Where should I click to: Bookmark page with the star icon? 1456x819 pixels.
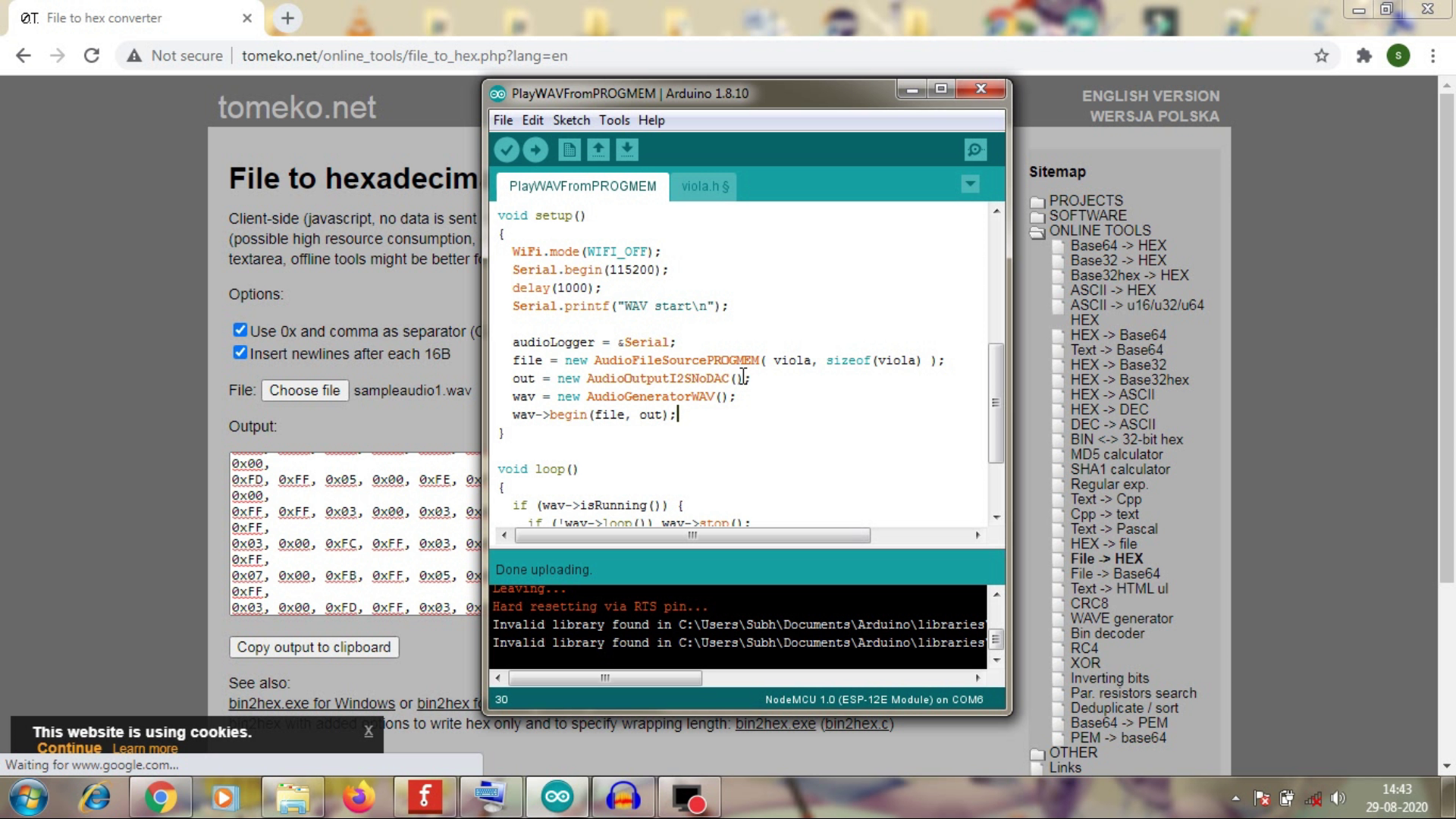point(1322,55)
